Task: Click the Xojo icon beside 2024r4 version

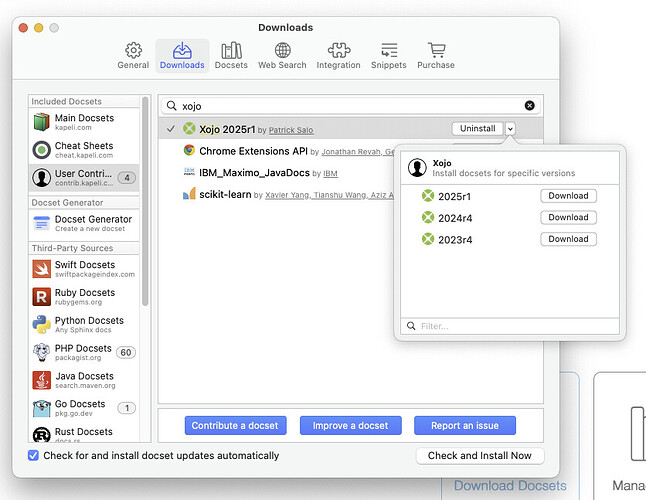Action: point(428,217)
